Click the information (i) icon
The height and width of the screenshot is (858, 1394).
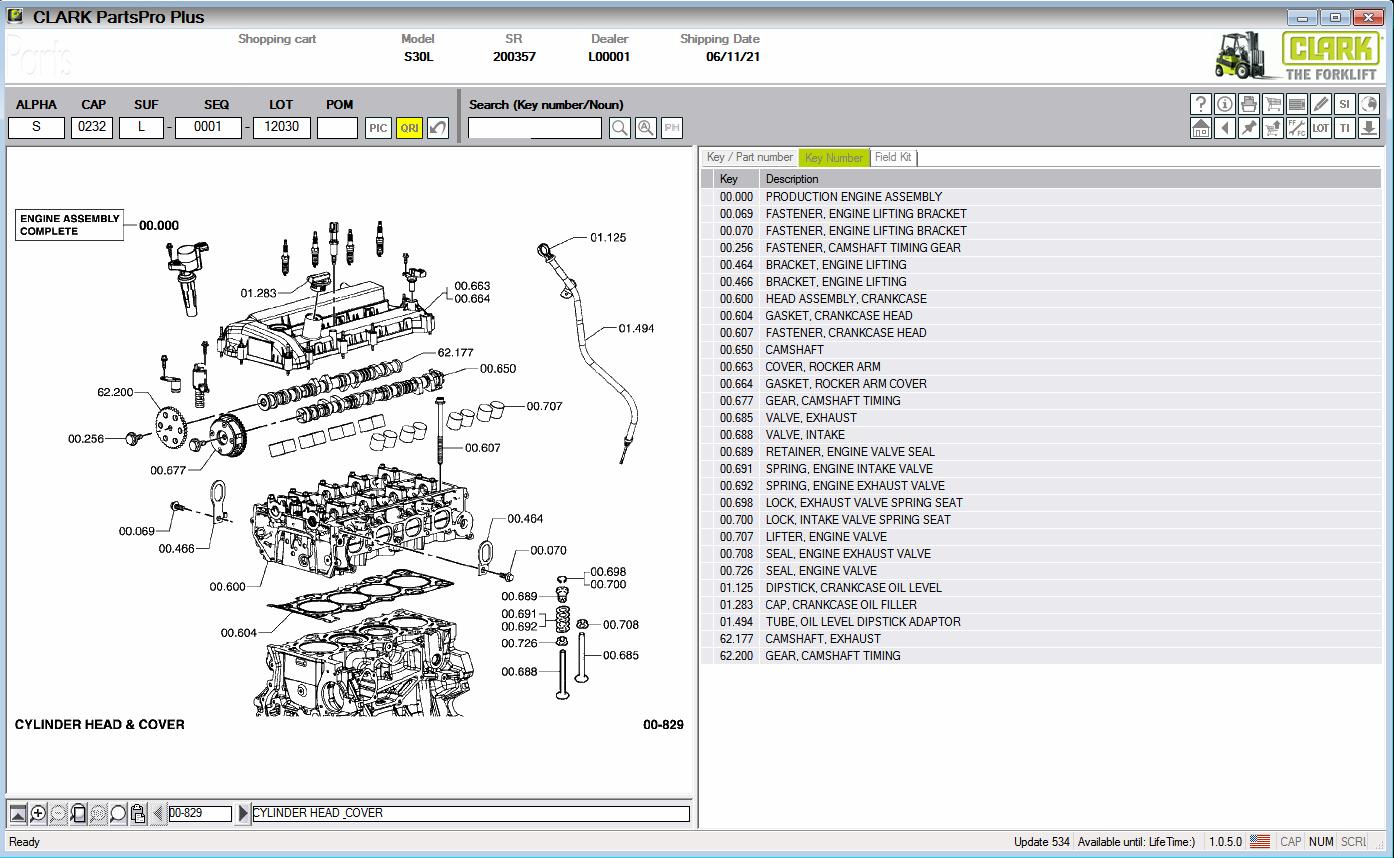(x=1225, y=104)
